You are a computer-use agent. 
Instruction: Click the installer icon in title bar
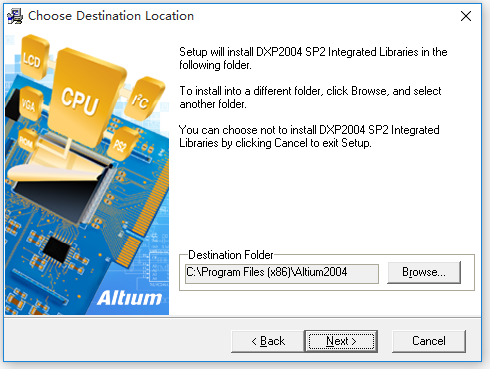click(x=15, y=16)
